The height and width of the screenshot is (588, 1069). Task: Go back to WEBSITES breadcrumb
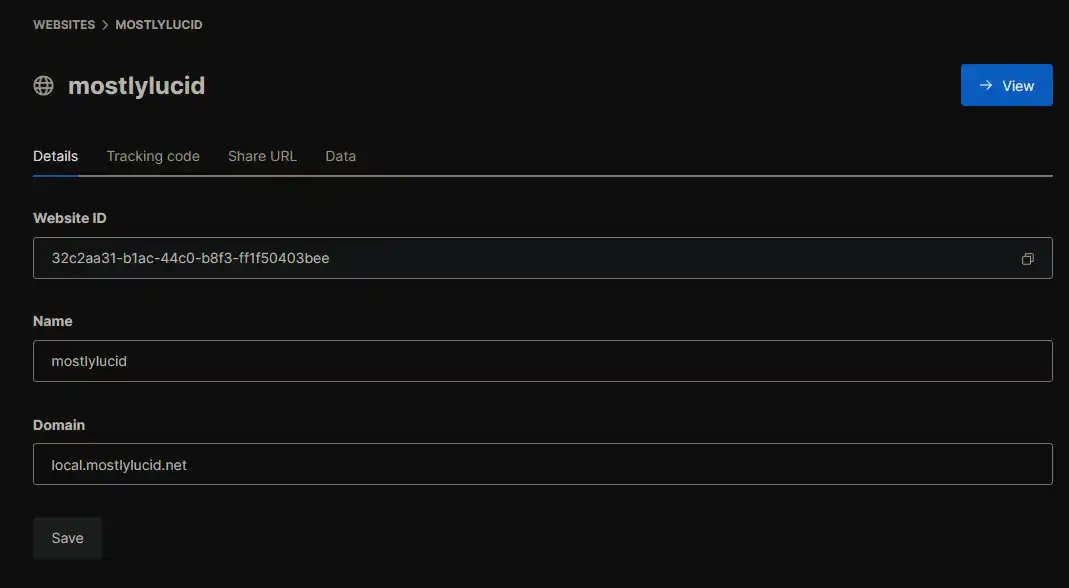64,25
